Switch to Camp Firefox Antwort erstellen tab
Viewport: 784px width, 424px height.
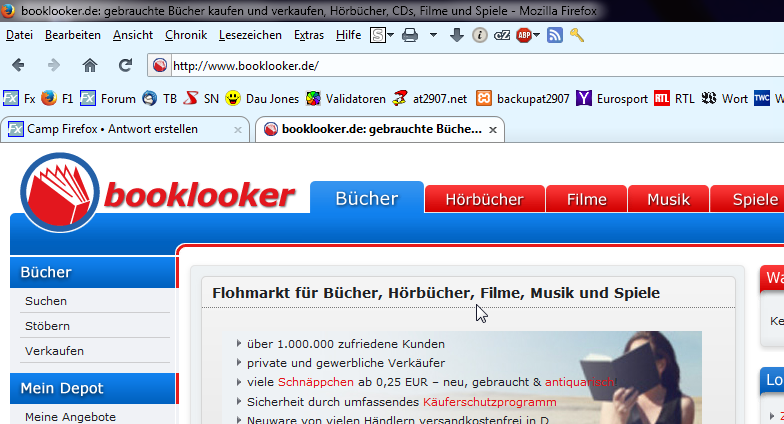124,130
